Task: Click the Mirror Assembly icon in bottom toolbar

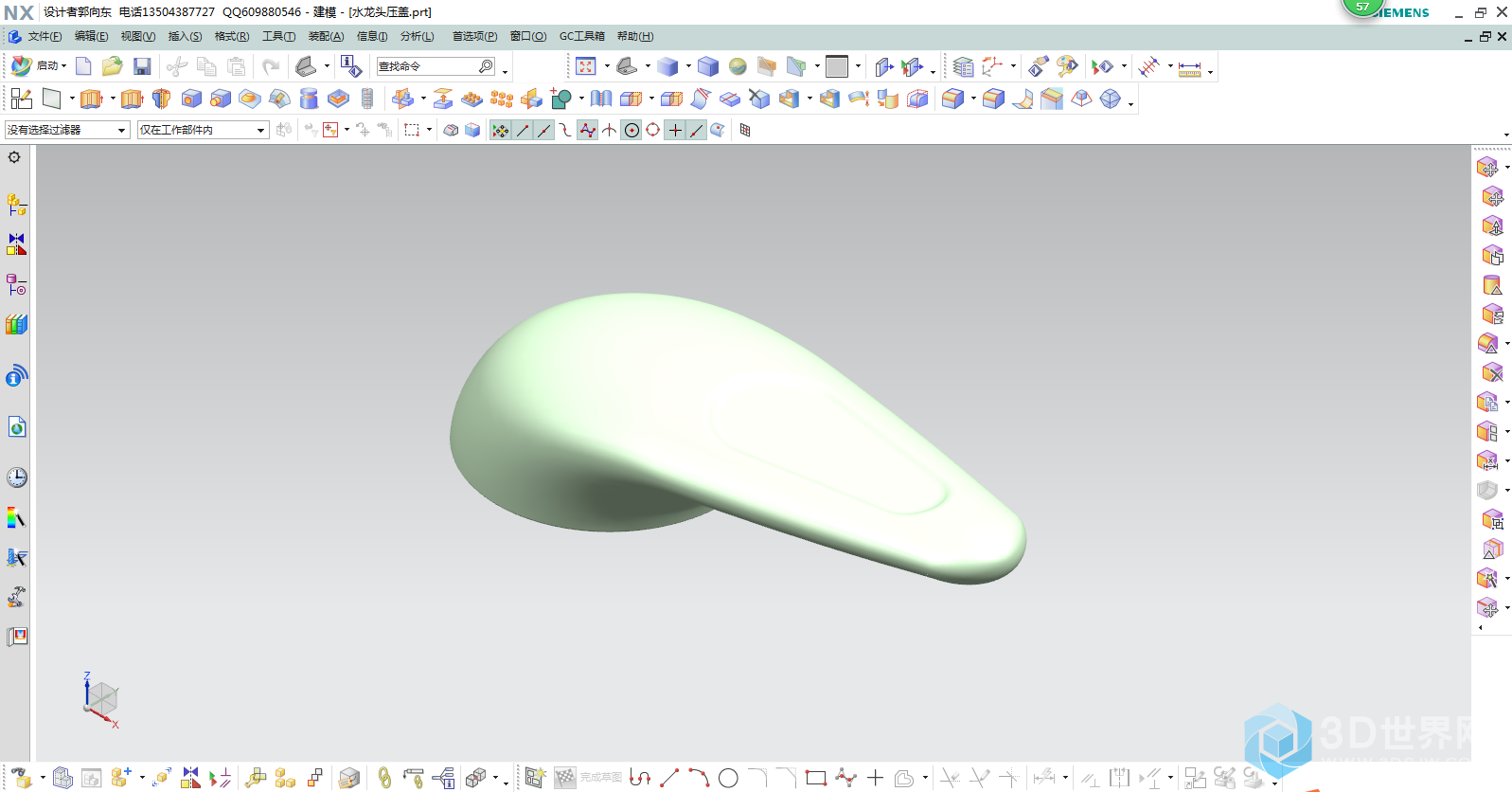Action: [x=190, y=778]
